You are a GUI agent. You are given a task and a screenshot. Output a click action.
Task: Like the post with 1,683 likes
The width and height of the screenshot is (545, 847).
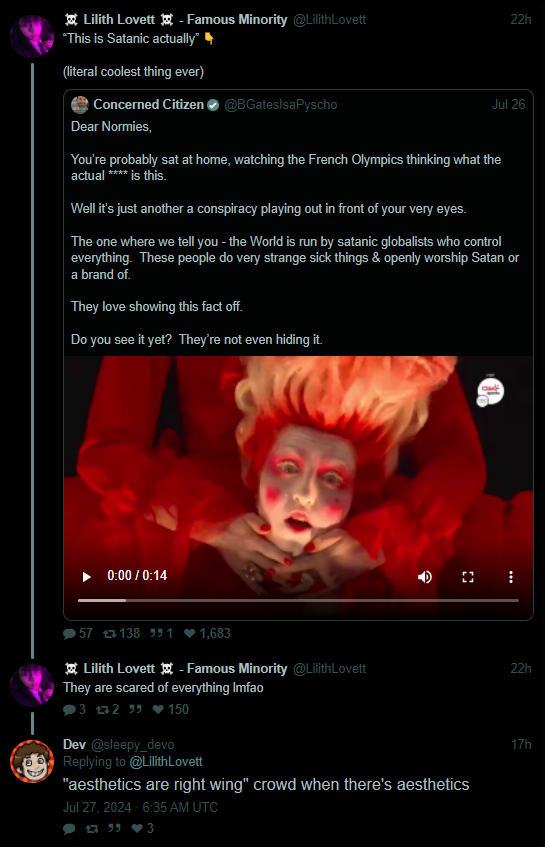point(207,633)
